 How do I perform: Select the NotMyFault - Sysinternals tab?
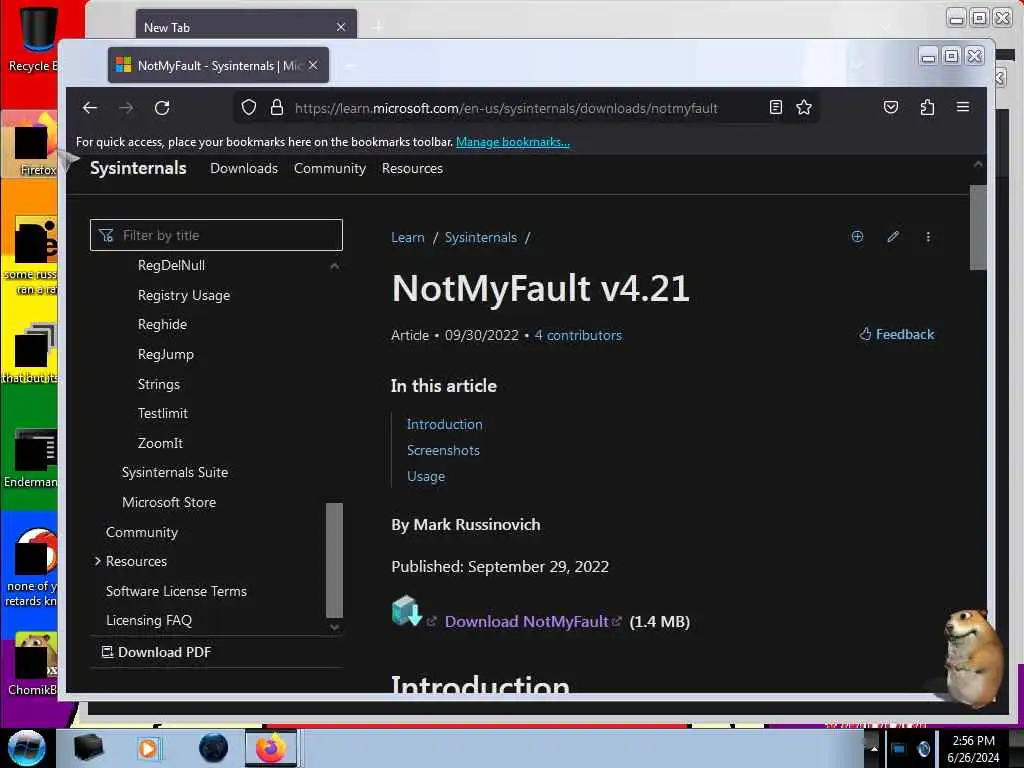[218, 65]
